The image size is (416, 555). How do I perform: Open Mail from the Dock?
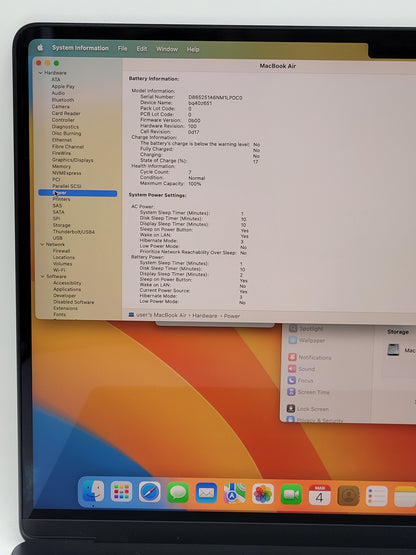click(206, 493)
